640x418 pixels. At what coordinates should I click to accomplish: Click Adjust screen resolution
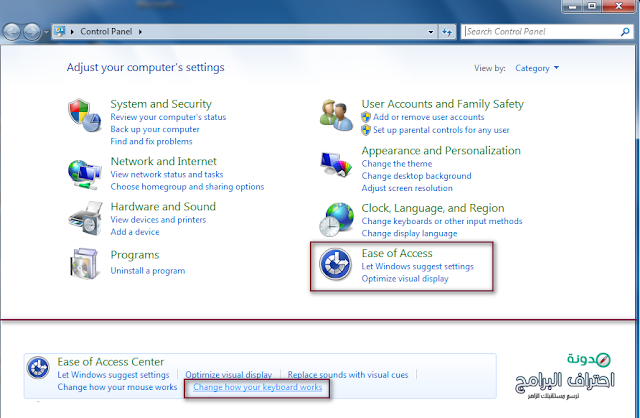click(x=407, y=189)
